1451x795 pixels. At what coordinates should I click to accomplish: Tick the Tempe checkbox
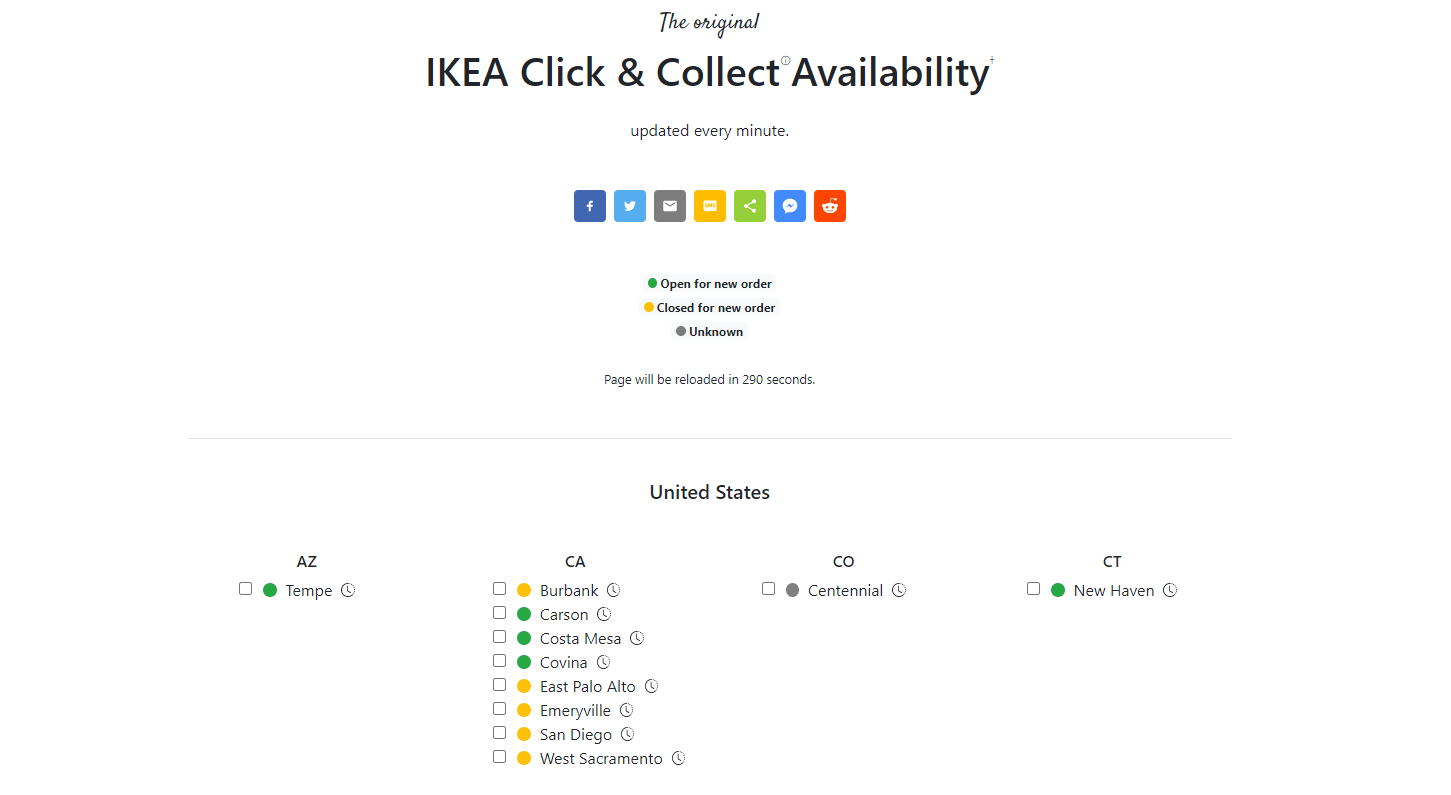pyautogui.click(x=245, y=589)
